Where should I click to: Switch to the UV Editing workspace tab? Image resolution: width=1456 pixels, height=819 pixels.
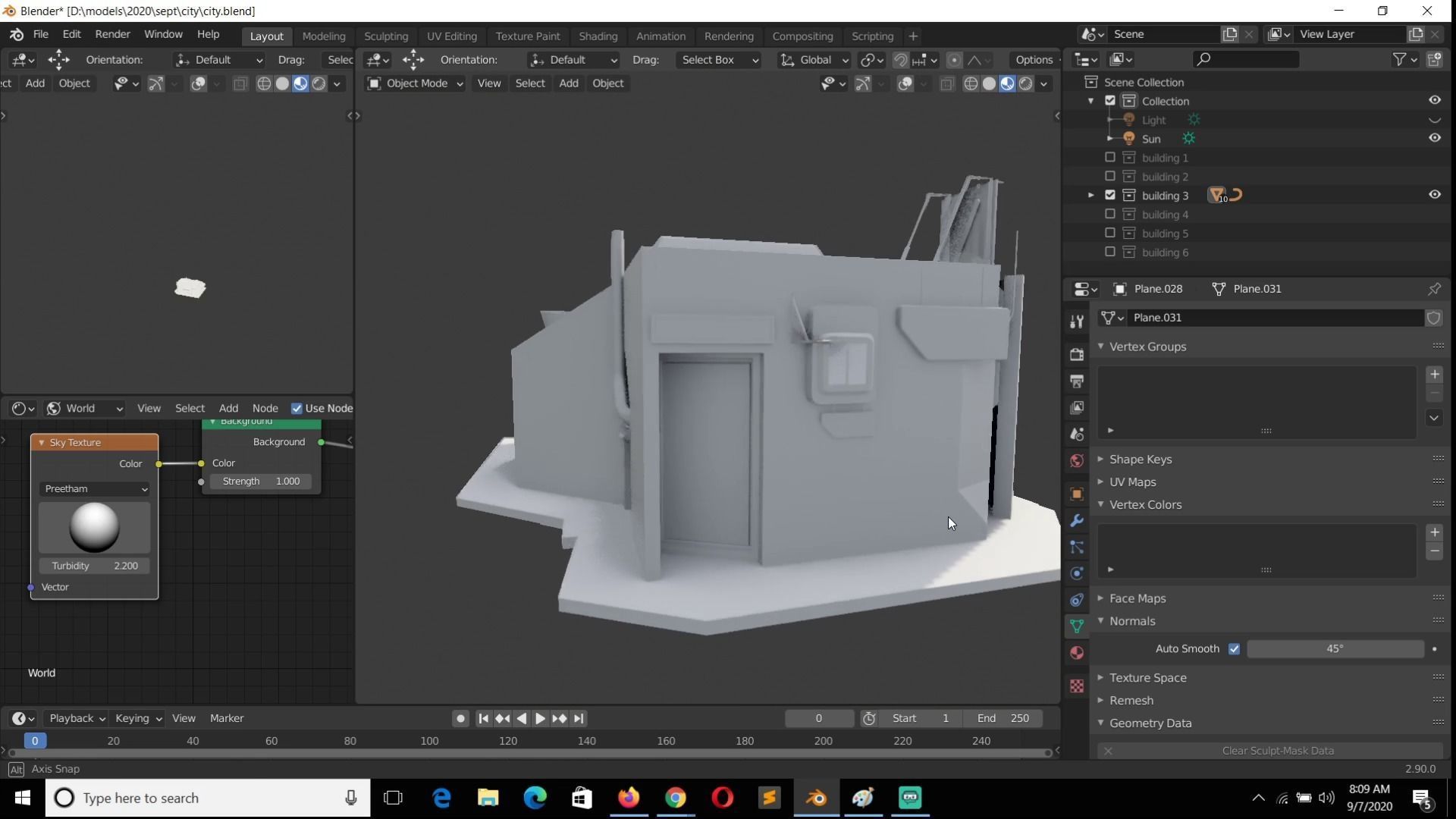pyautogui.click(x=452, y=36)
